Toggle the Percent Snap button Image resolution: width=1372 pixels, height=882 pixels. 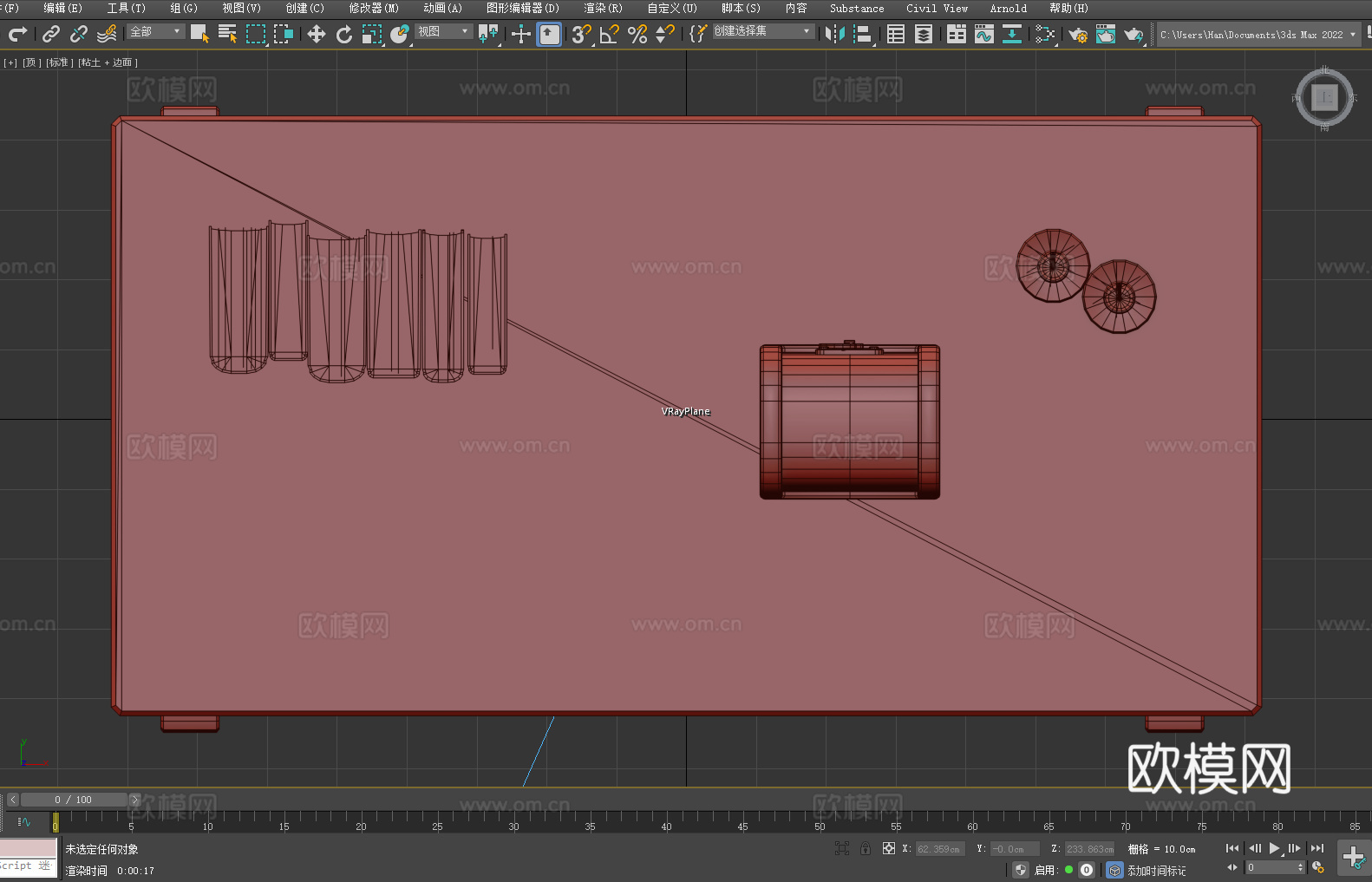click(637, 34)
